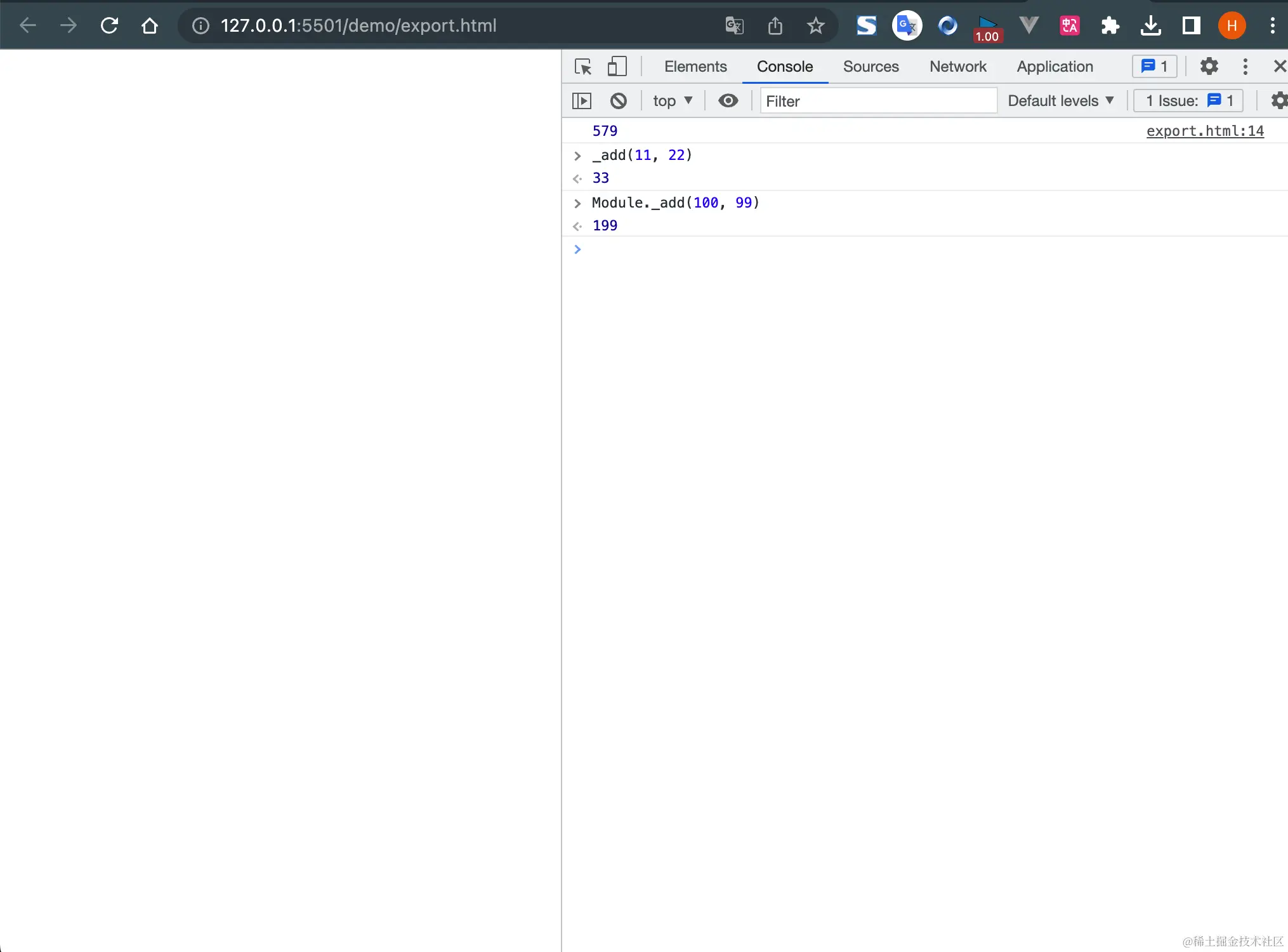
Task: Clear the console with the clear icon
Action: click(618, 100)
